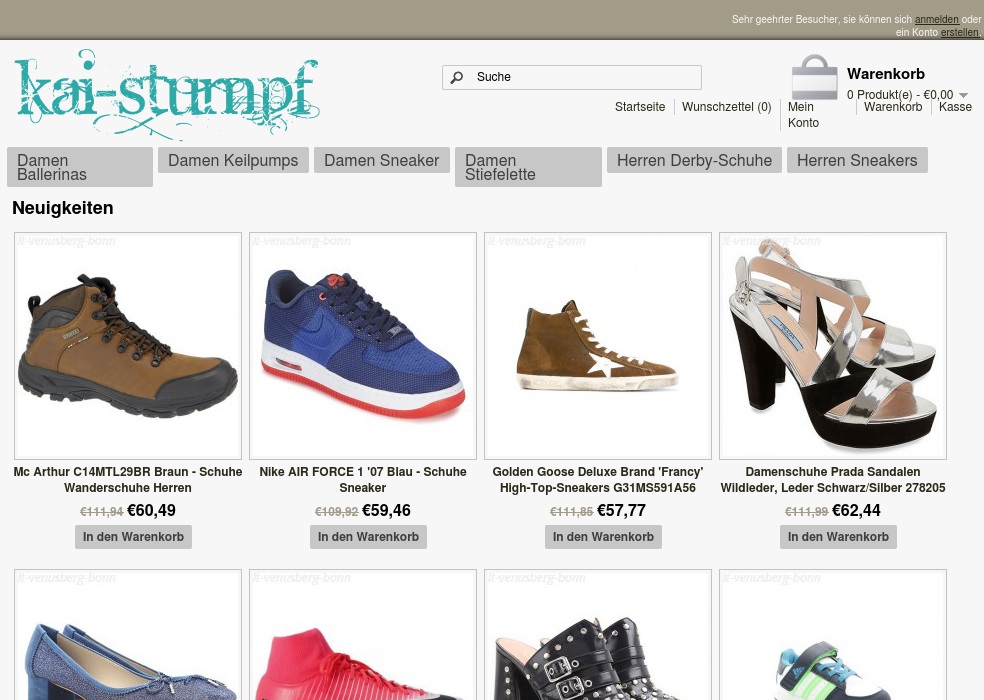
Task: Open the Damen Keilpumps category
Action: (x=233, y=160)
